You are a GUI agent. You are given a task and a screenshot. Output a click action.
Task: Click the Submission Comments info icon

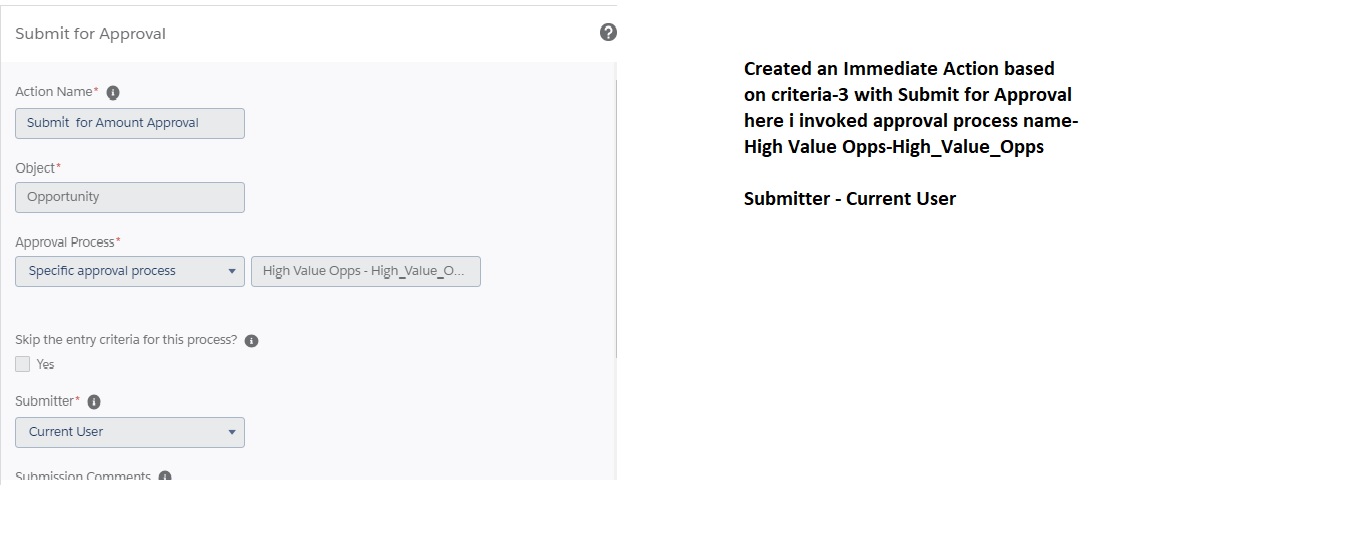[165, 477]
